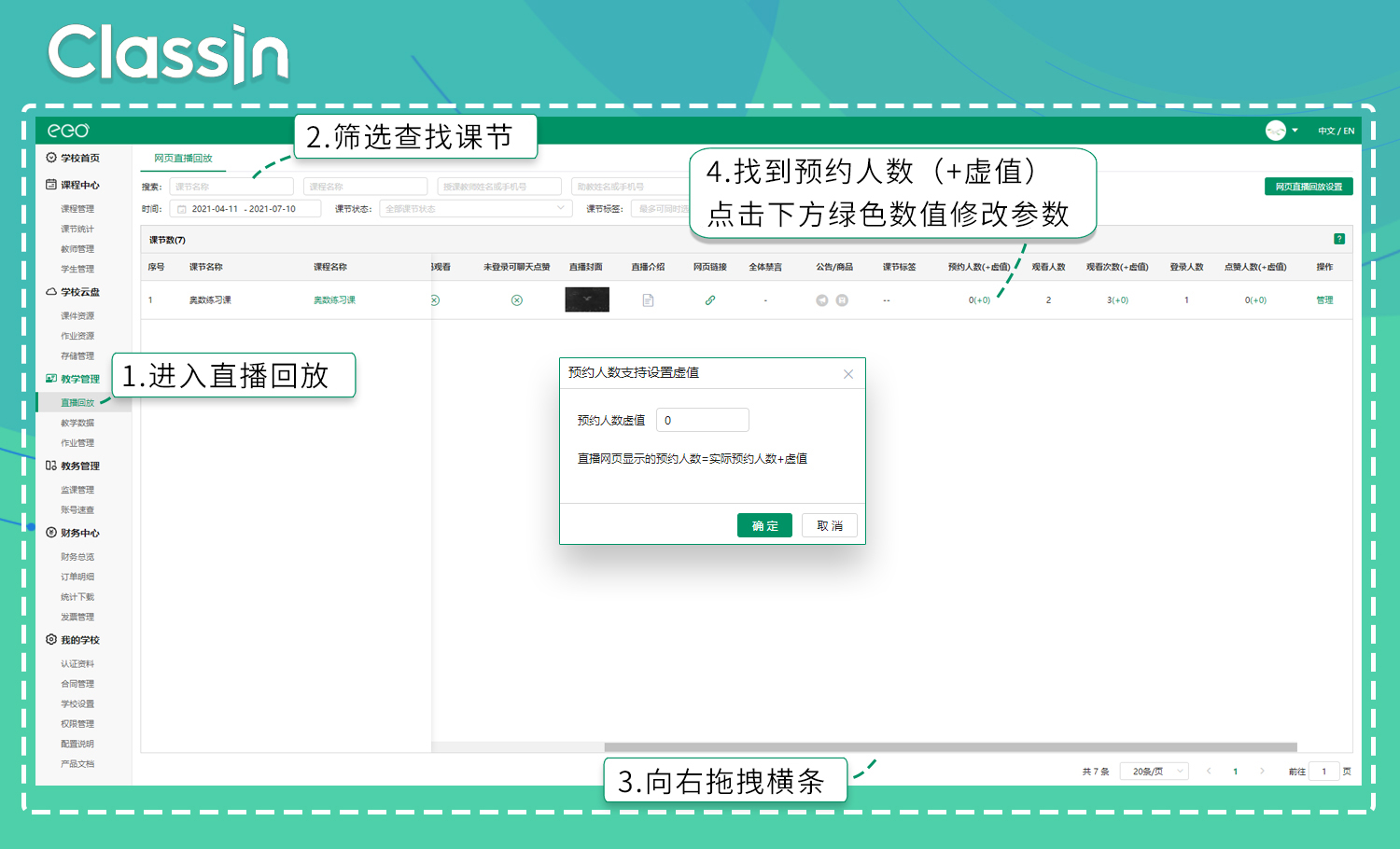This screenshot has width=1400, height=849.
Task: Copy the 网页链接 link icon
Action: (710, 300)
